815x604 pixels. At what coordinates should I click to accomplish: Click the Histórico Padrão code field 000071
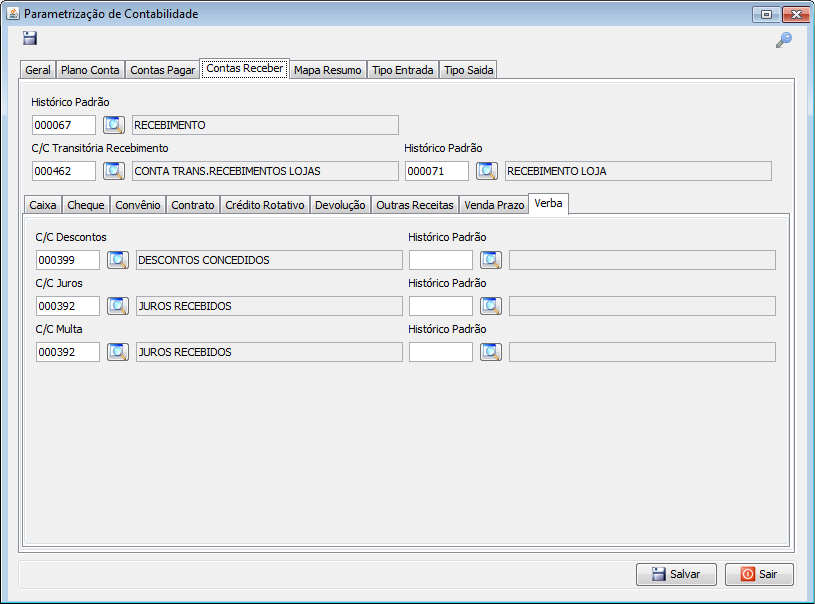(x=437, y=171)
